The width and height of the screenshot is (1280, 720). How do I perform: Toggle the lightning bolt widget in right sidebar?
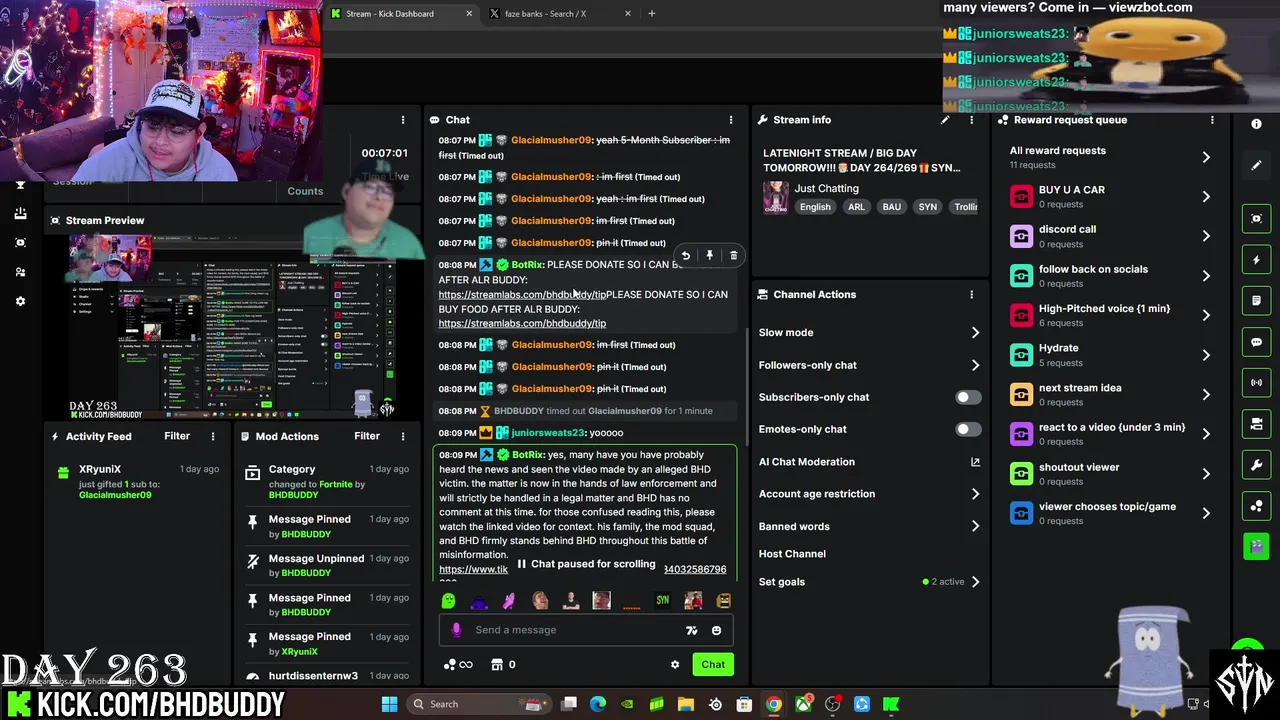click(x=1256, y=260)
